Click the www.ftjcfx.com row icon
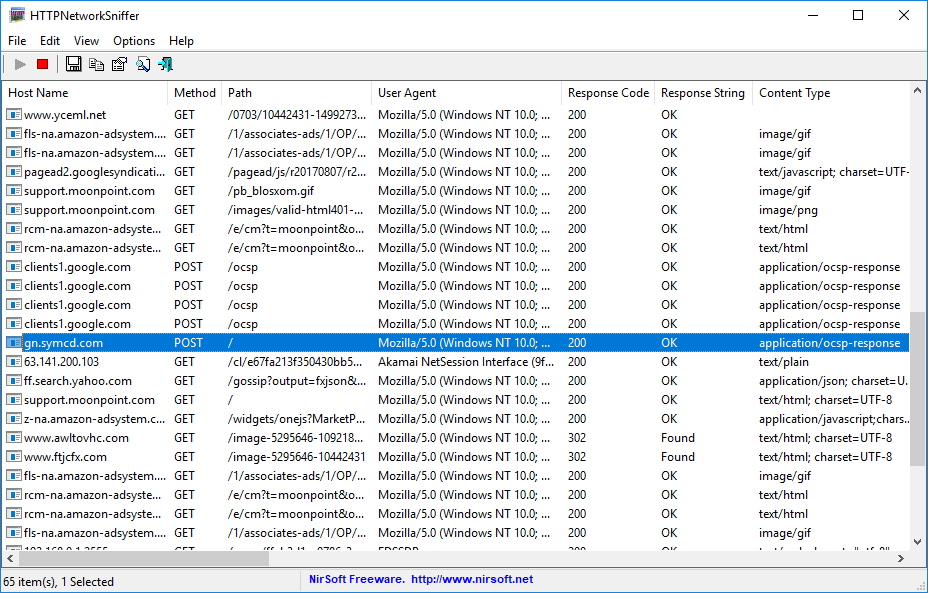Screen dimensions: 928x593 coord(14,457)
